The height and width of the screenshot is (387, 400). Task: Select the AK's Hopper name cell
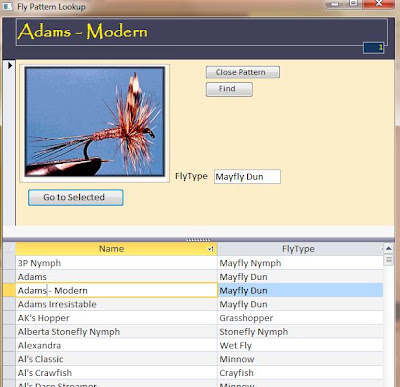point(116,318)
